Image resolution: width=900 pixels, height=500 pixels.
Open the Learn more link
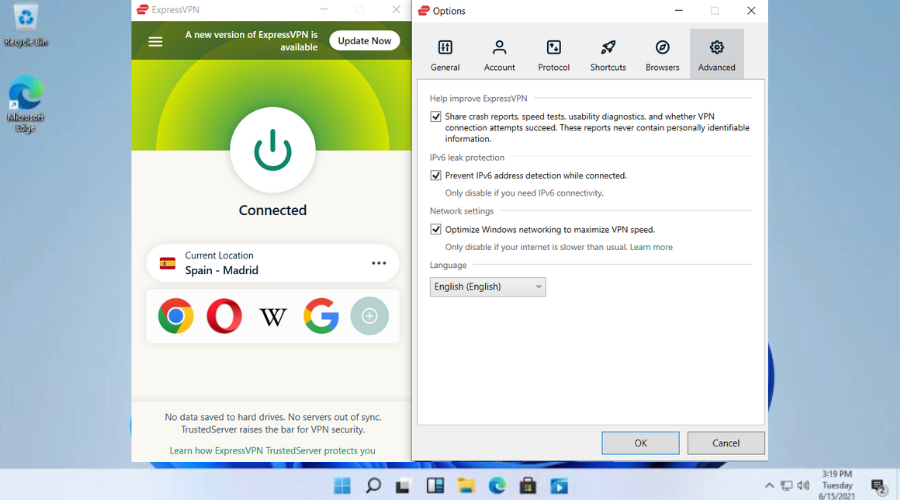coord(651,247)
